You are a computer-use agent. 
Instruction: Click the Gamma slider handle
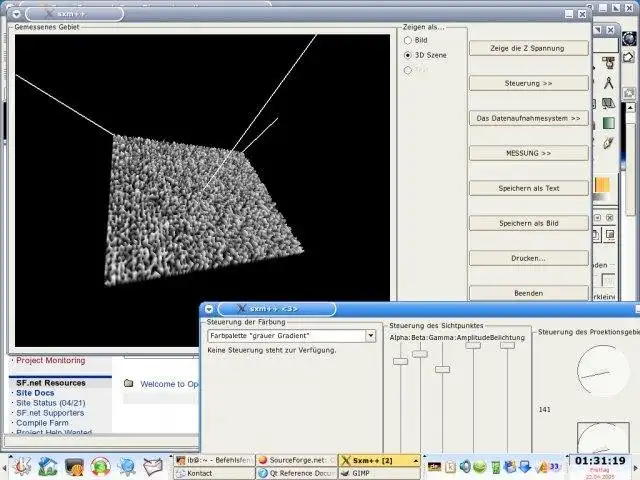click(x=442, y=369)
